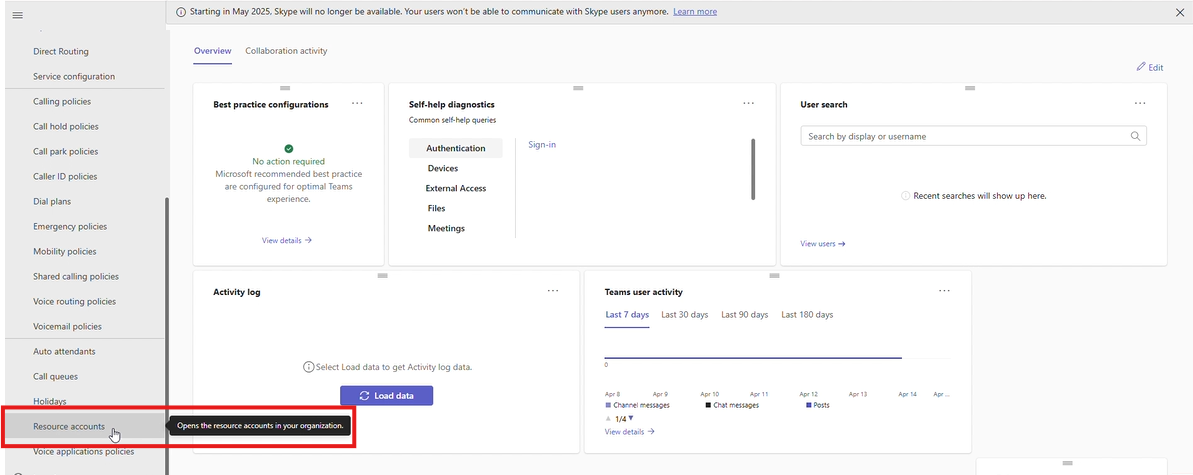Grab Activity log card drag handle
This screenshot has width=1193, height=475.
tap(383, 275)
